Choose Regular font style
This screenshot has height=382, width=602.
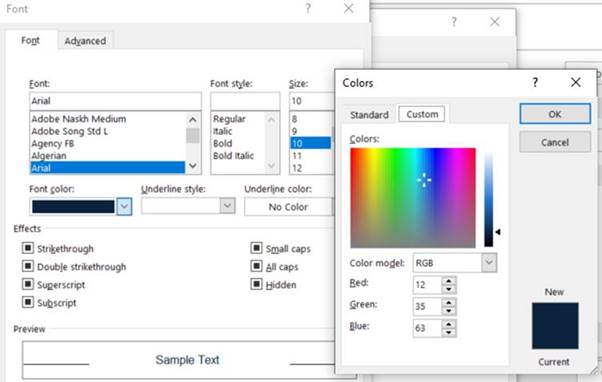pyautogui.click(x=229, y=119)
